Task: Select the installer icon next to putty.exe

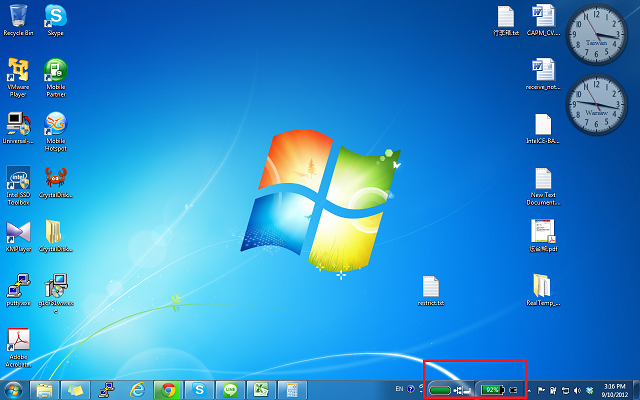Action: coord(56,293)
